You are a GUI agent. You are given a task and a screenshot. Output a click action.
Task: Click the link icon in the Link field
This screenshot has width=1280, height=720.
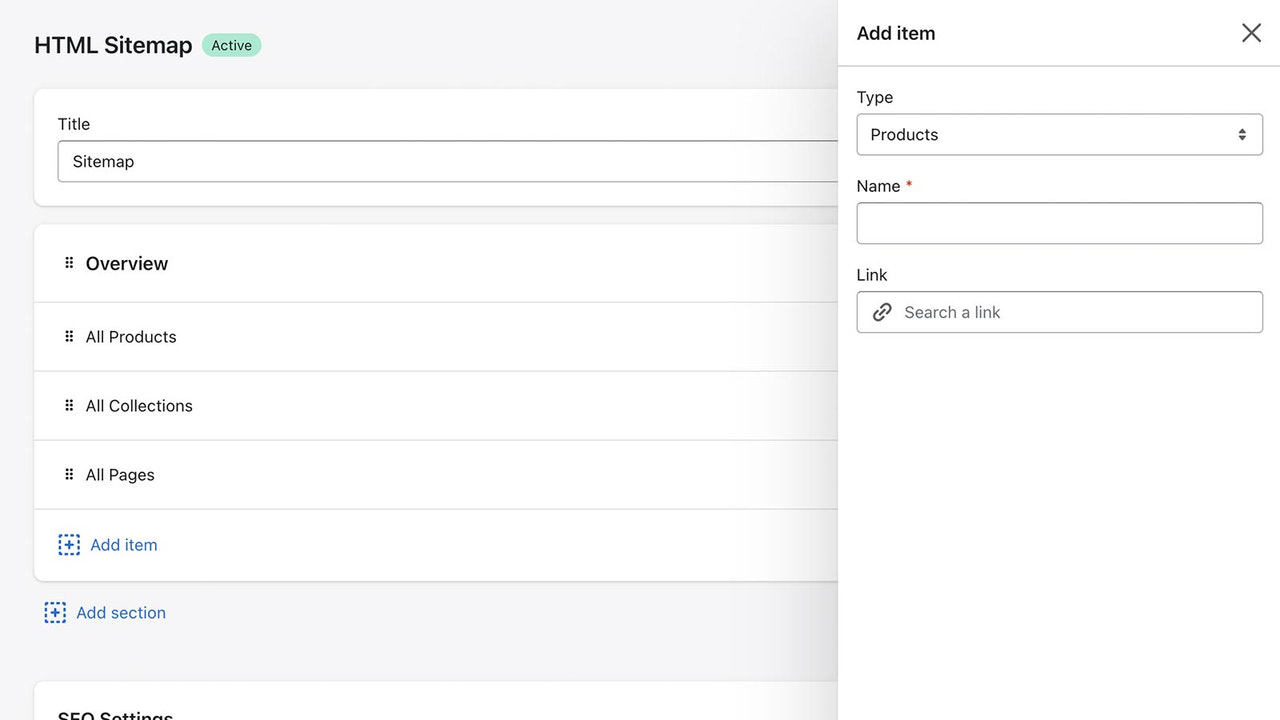[882, 312]
